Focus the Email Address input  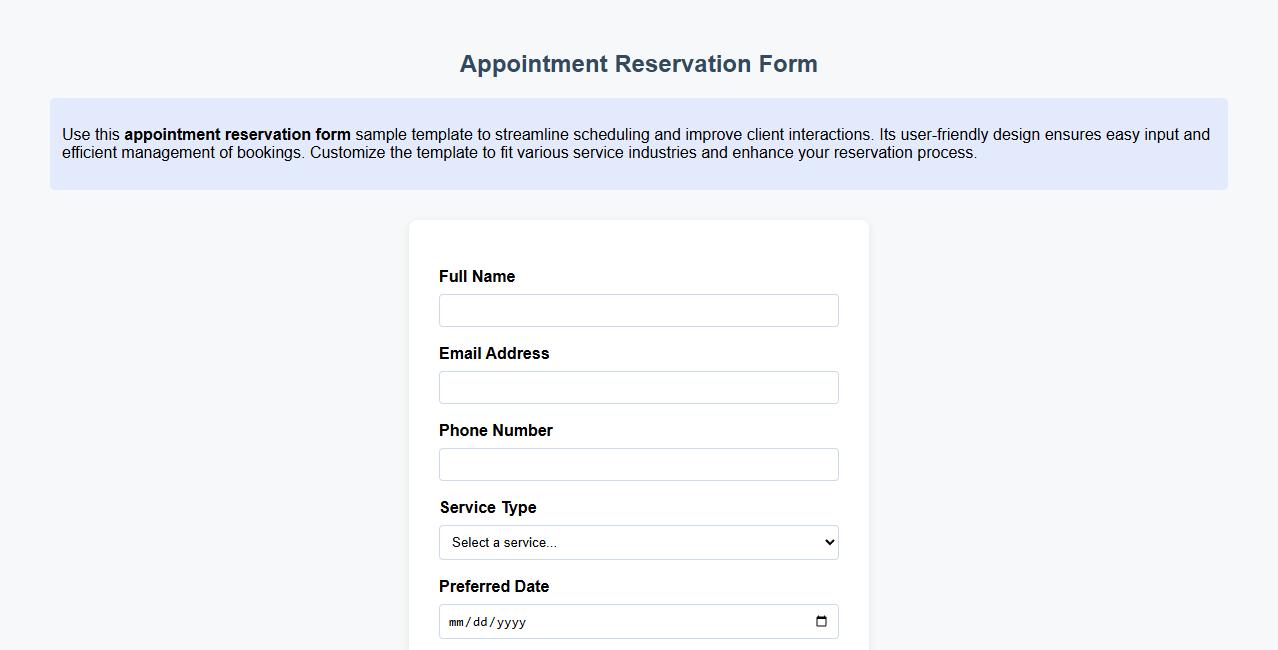[x=638, y=387]
